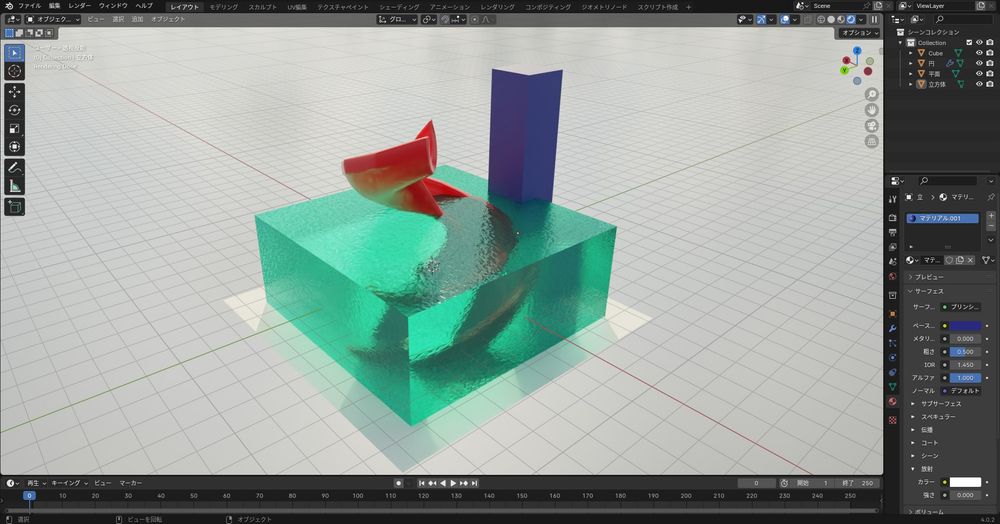Expand the サブサーフェス subpanel

pos(941,404)
